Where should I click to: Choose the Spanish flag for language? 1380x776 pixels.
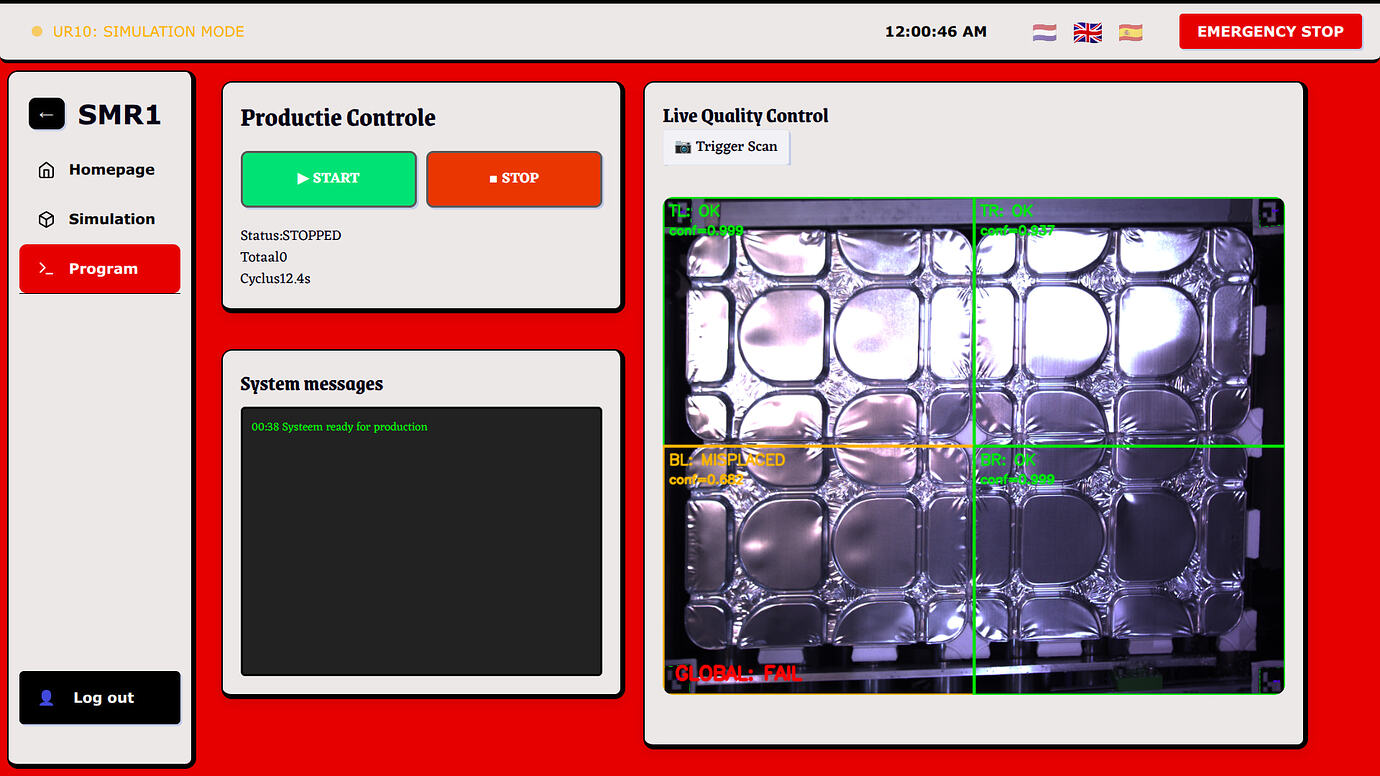[x=1131, y=32]
